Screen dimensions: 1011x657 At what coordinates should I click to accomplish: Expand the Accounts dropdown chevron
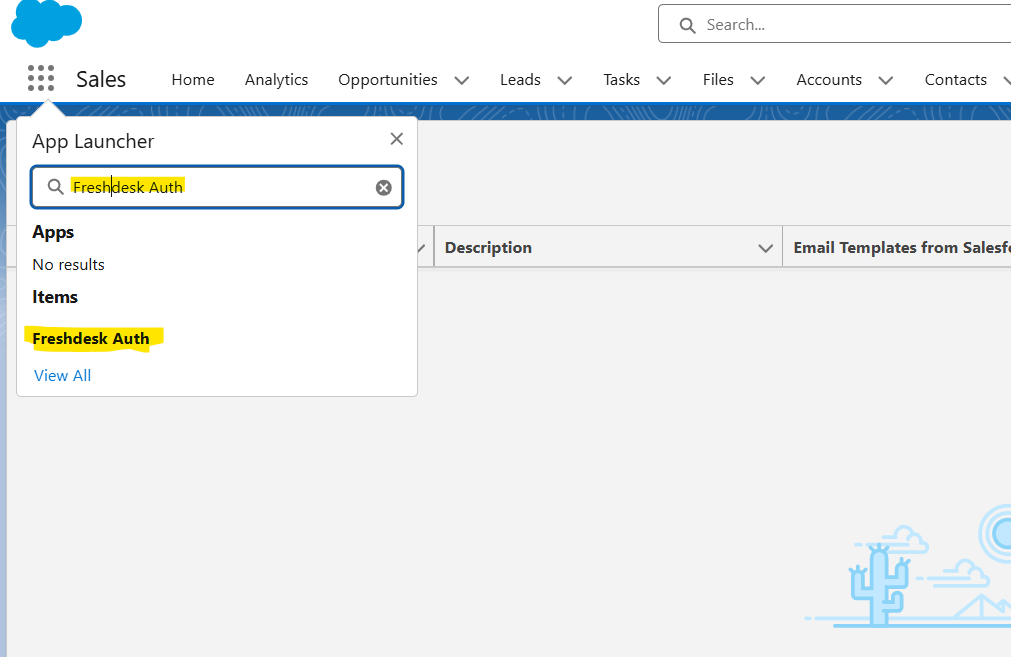click(x=886, y=81)
